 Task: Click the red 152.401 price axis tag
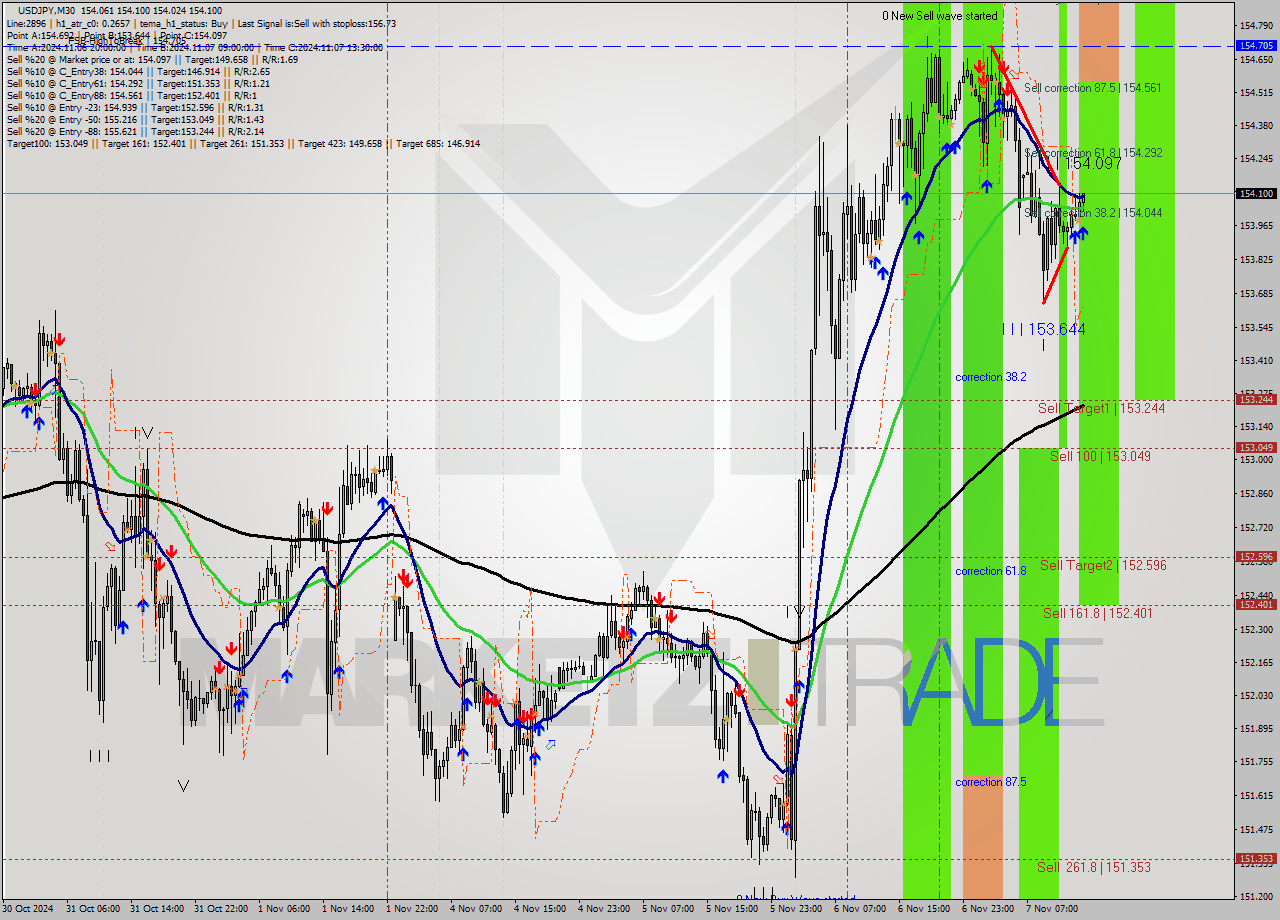pyautogui.click(x=1257, y=604)
